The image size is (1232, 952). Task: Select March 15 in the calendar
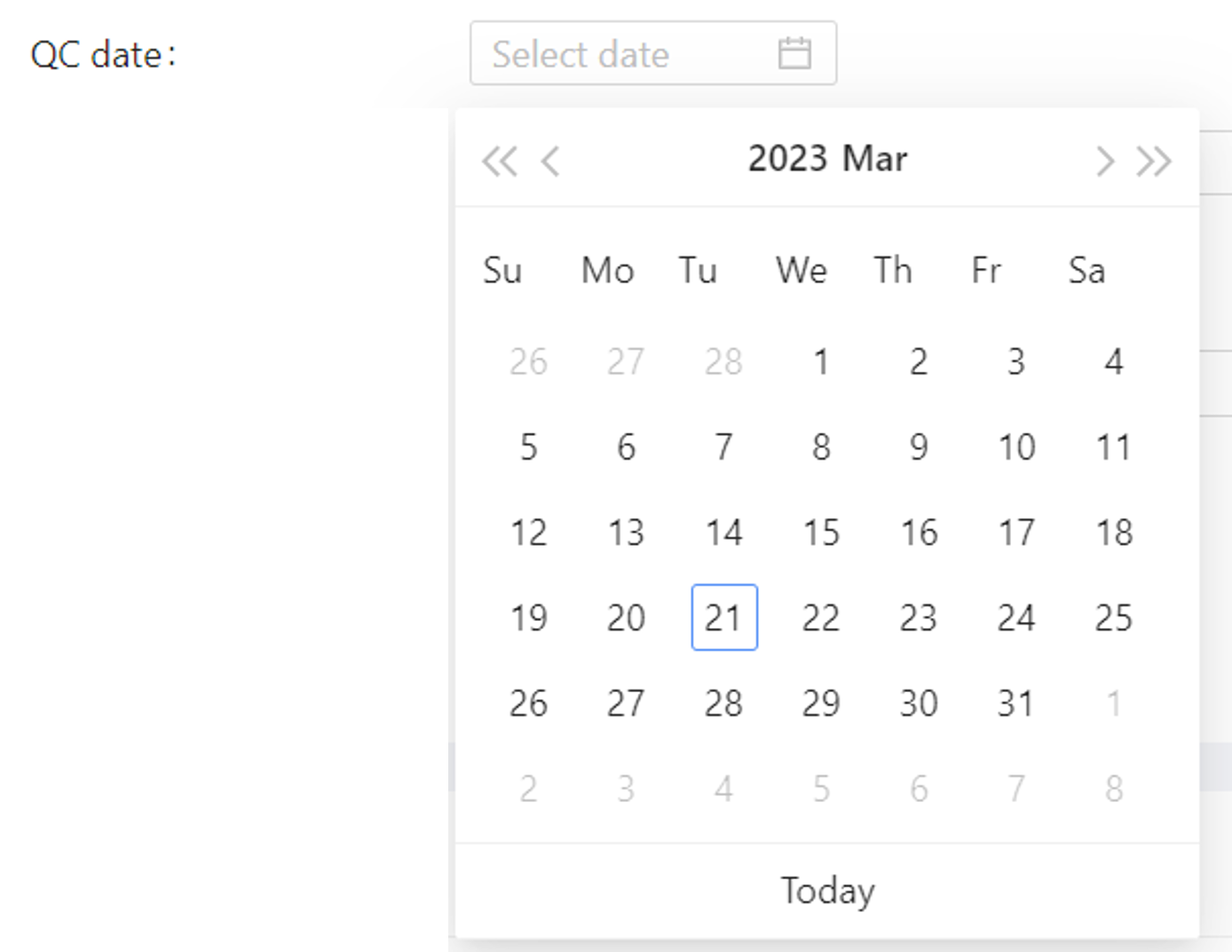[821, 532]
